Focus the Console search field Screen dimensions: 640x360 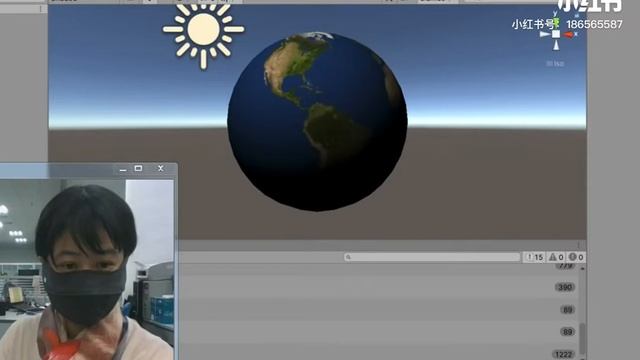[x=432, y=257]
